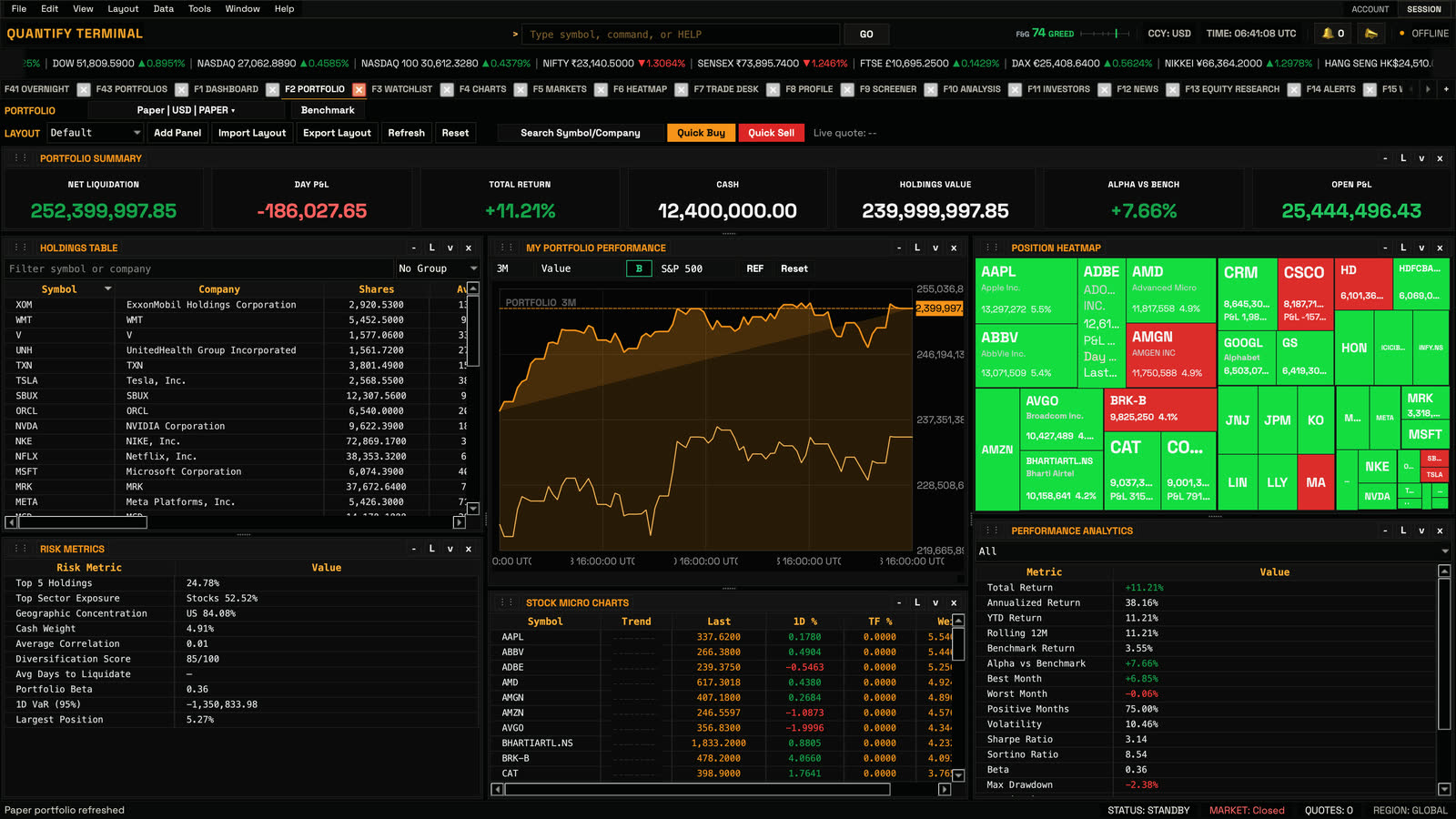1456x819 pixels.
Task: Click the v icon on Stock Micro Charts panel
Action: click(x=935, y=602)
